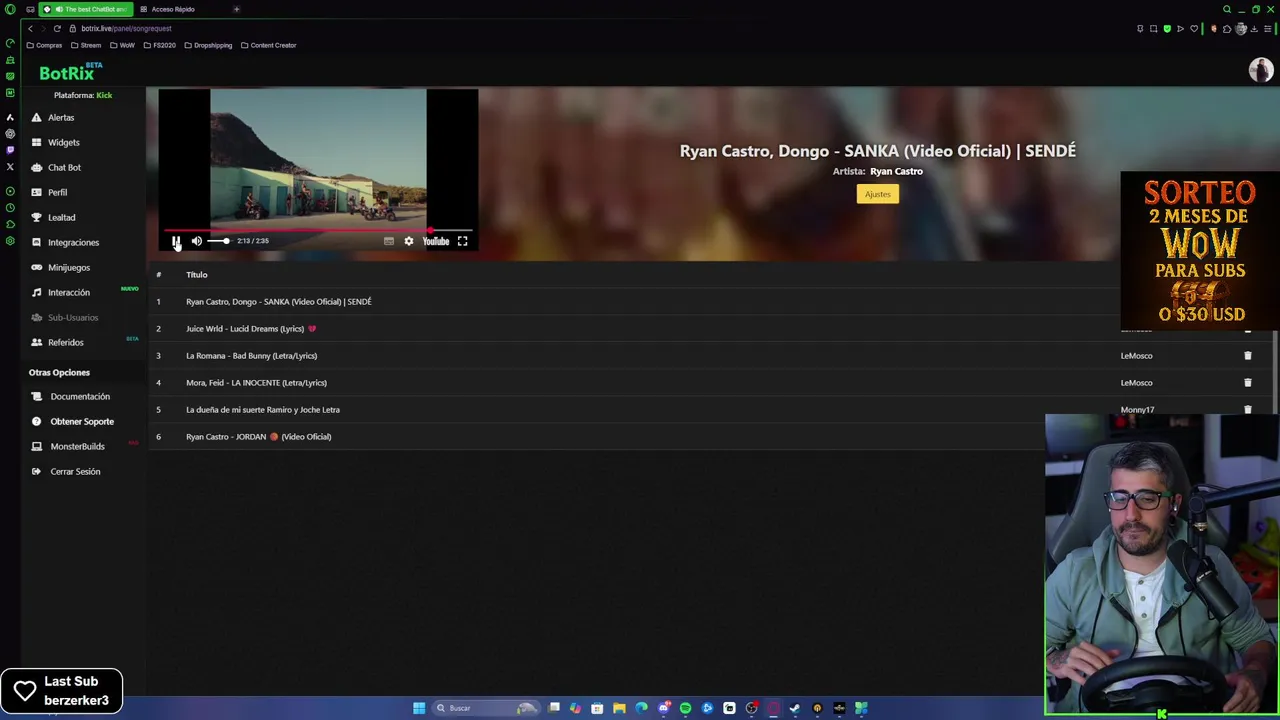Screen dimensions: 1280x720
Task: Click the Título column header
Action: [x=196, y=274]
